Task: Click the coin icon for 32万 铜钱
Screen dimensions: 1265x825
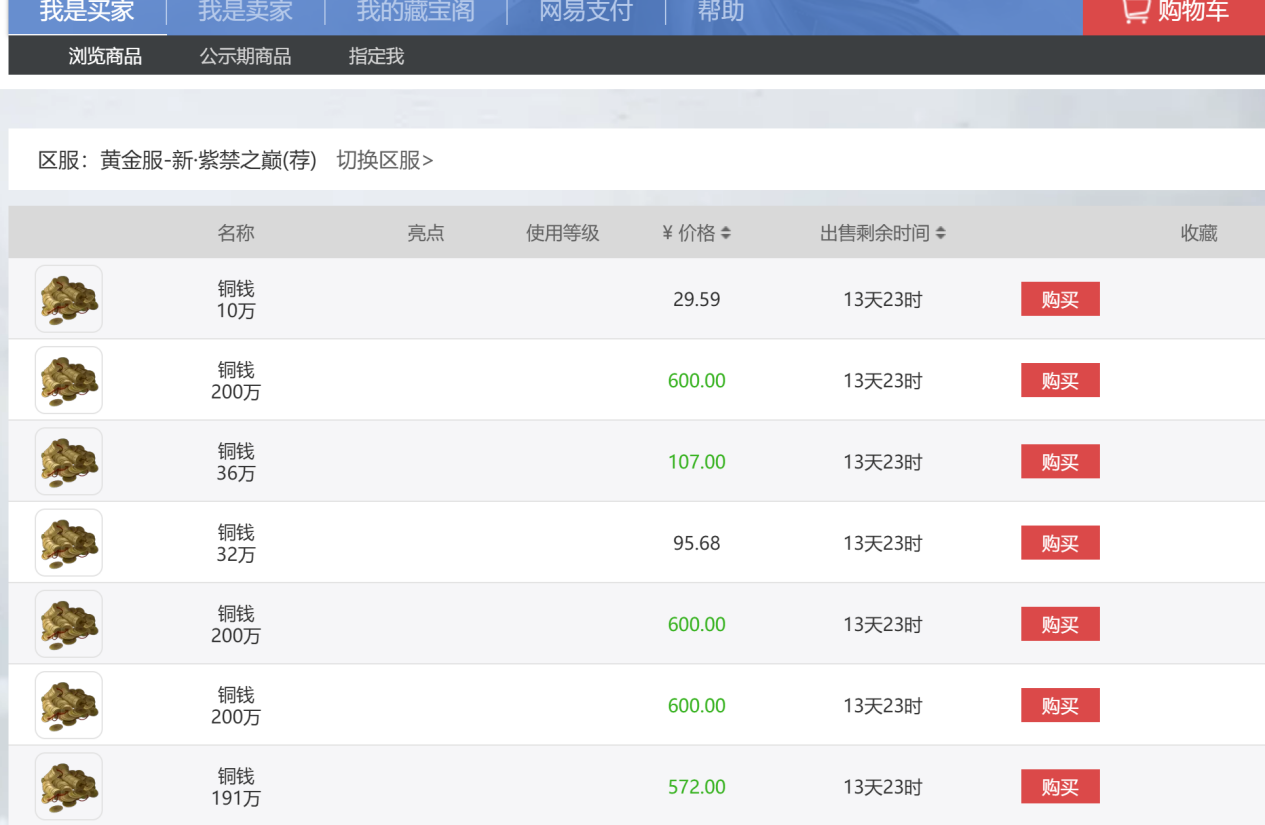Action: click(69, 543)
